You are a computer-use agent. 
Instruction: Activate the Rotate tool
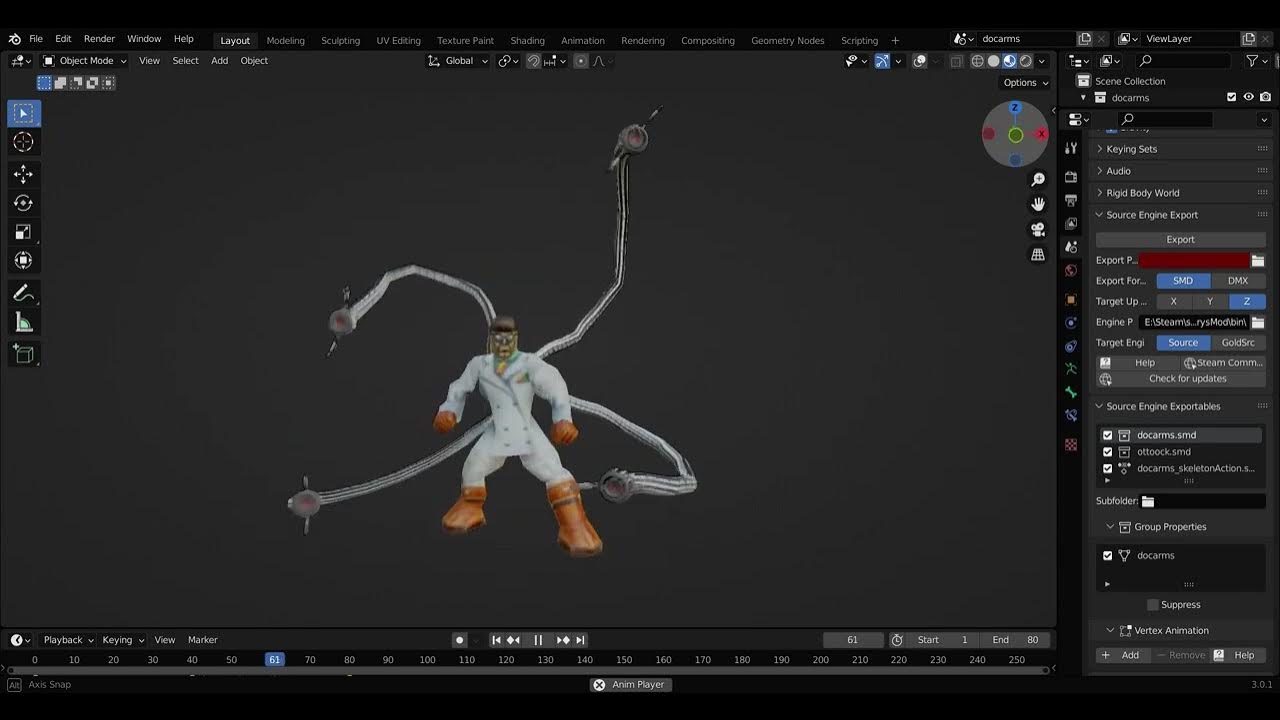24,203
